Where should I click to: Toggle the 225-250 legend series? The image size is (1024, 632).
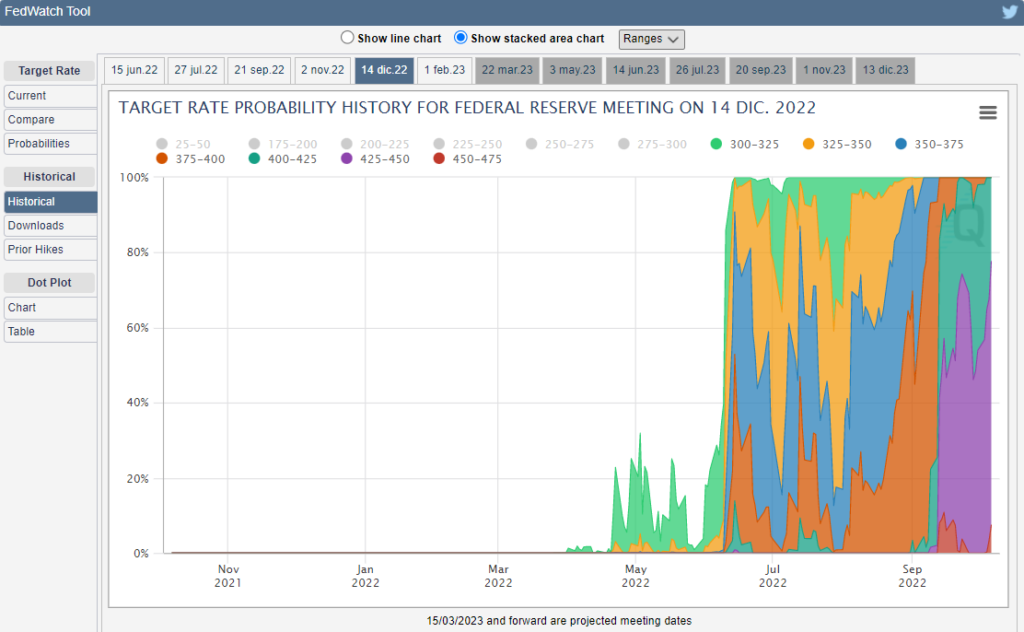468,144
